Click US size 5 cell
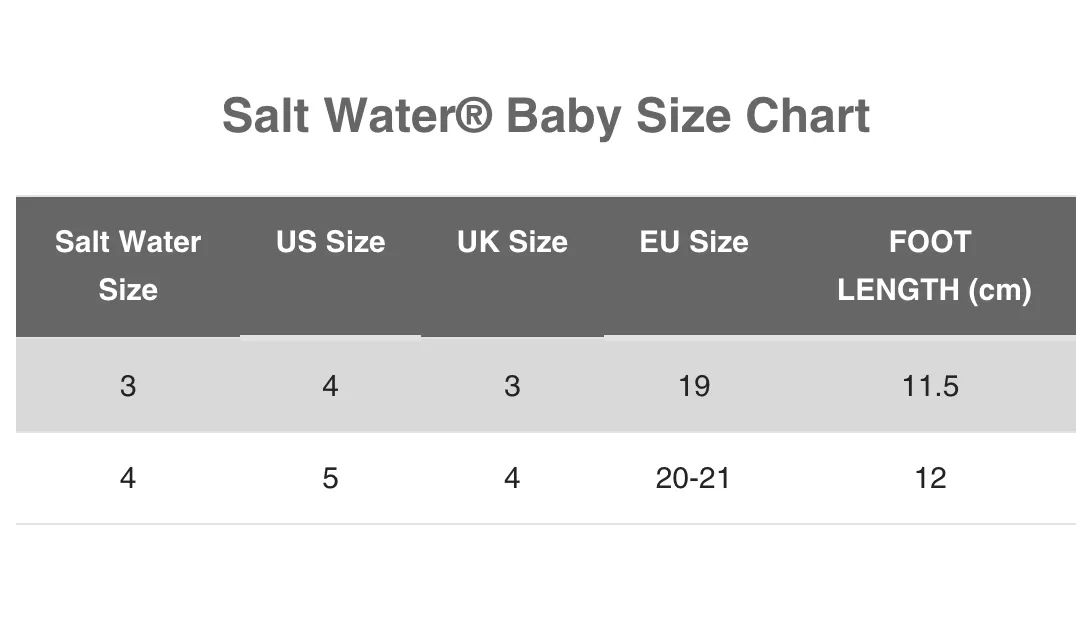 [330, 478]
